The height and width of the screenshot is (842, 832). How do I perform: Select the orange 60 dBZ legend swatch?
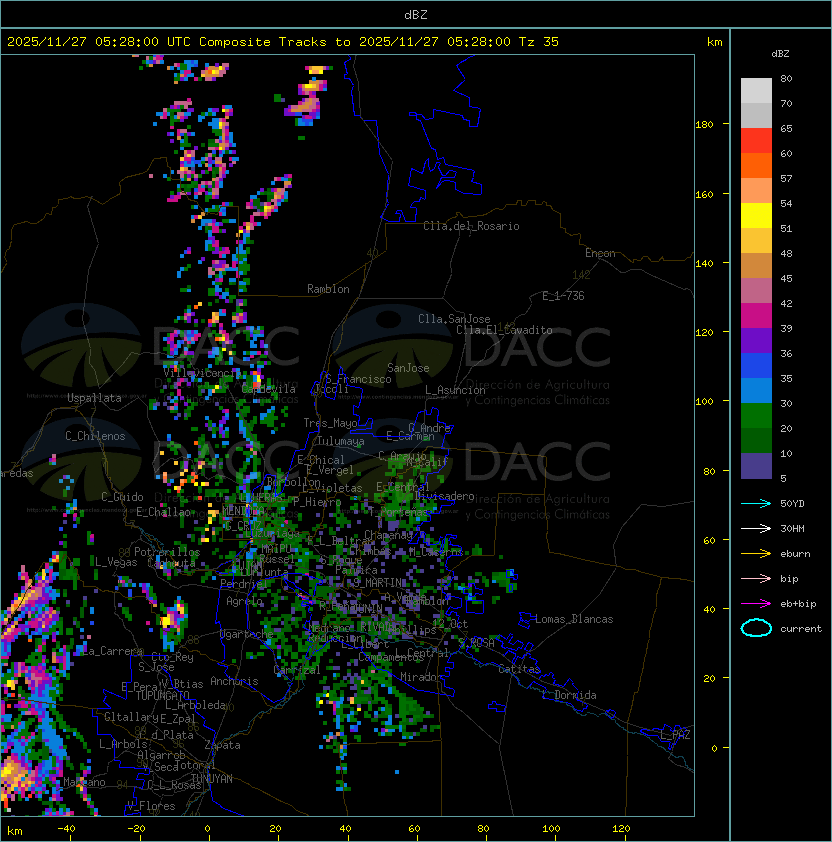[756, 165]
